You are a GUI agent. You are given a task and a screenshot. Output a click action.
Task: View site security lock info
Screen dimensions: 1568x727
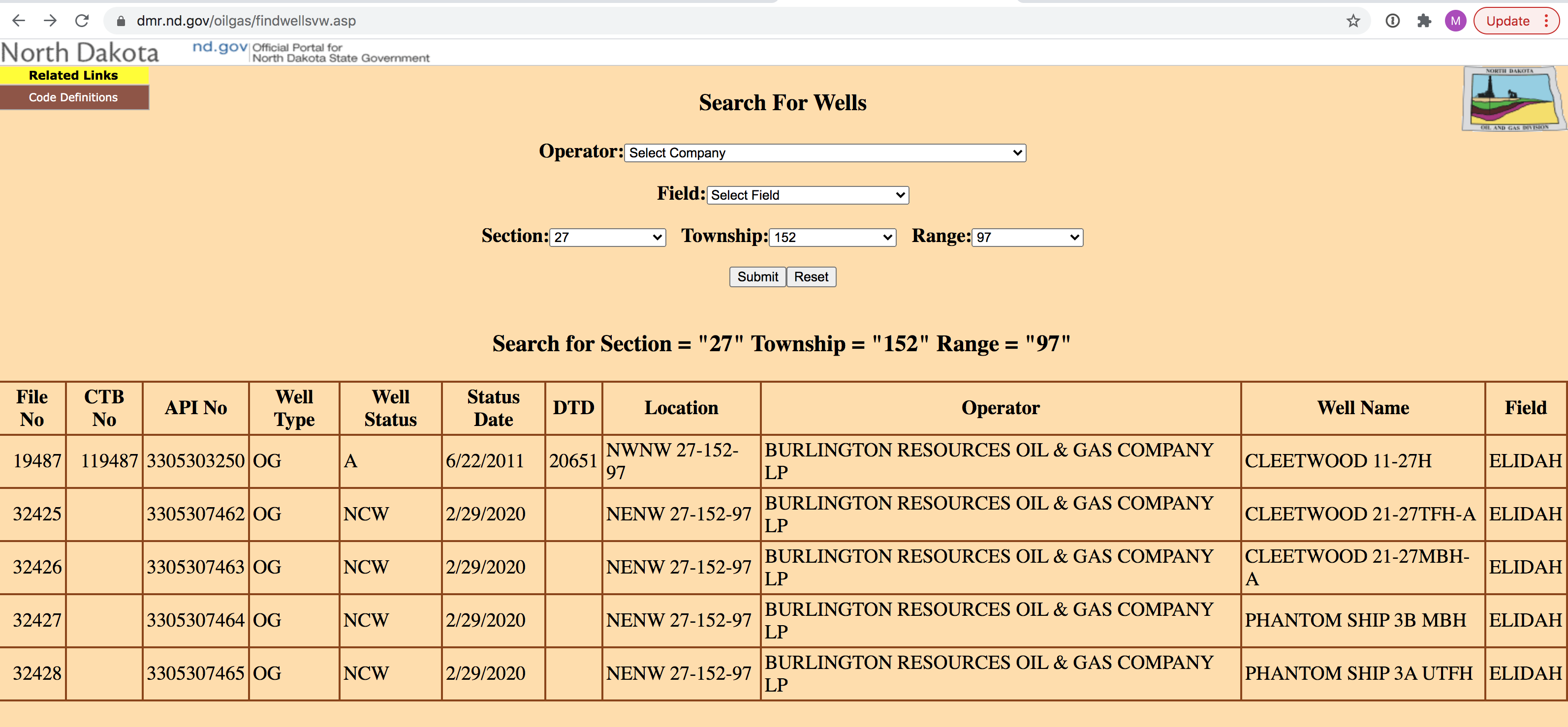(121, 21)
